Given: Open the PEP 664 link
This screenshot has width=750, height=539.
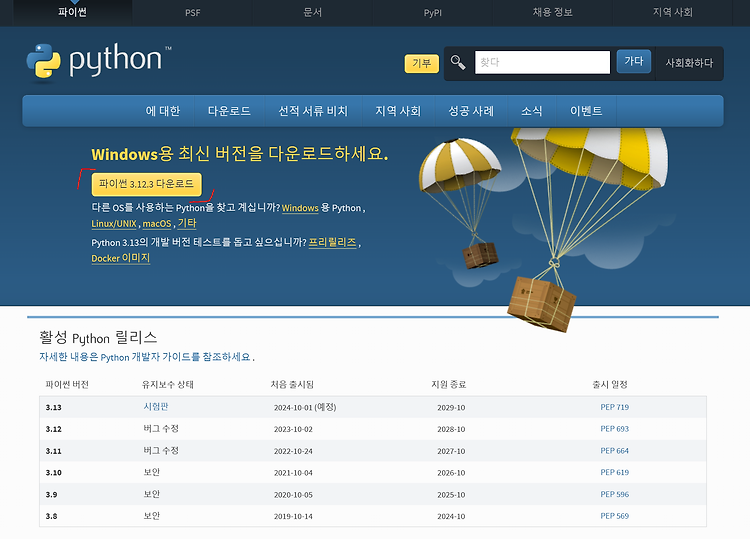Looking at the screenshot, I should pyautogui.click(x=615, y=451).
